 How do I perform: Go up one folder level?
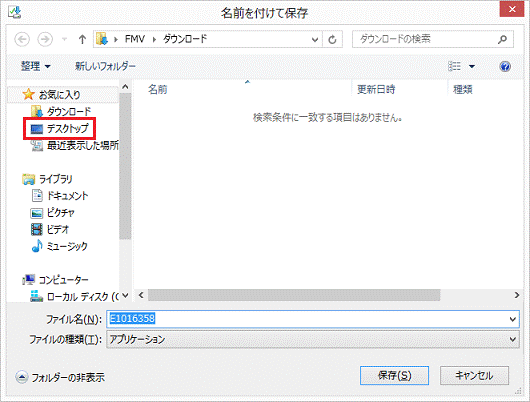pos(82,40)
